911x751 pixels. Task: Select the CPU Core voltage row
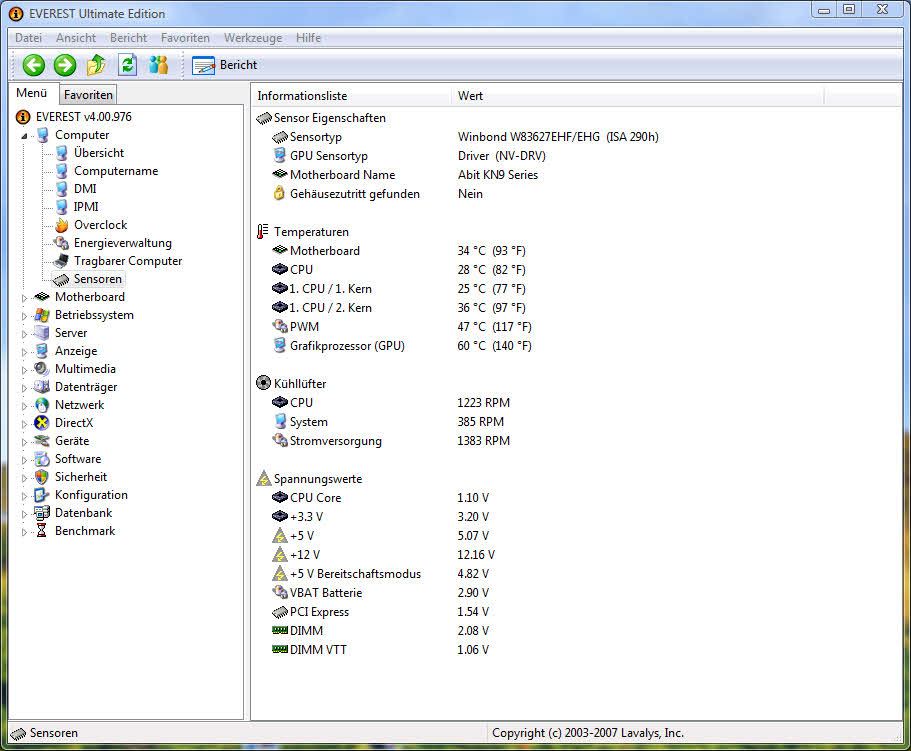tap(381, 498)
